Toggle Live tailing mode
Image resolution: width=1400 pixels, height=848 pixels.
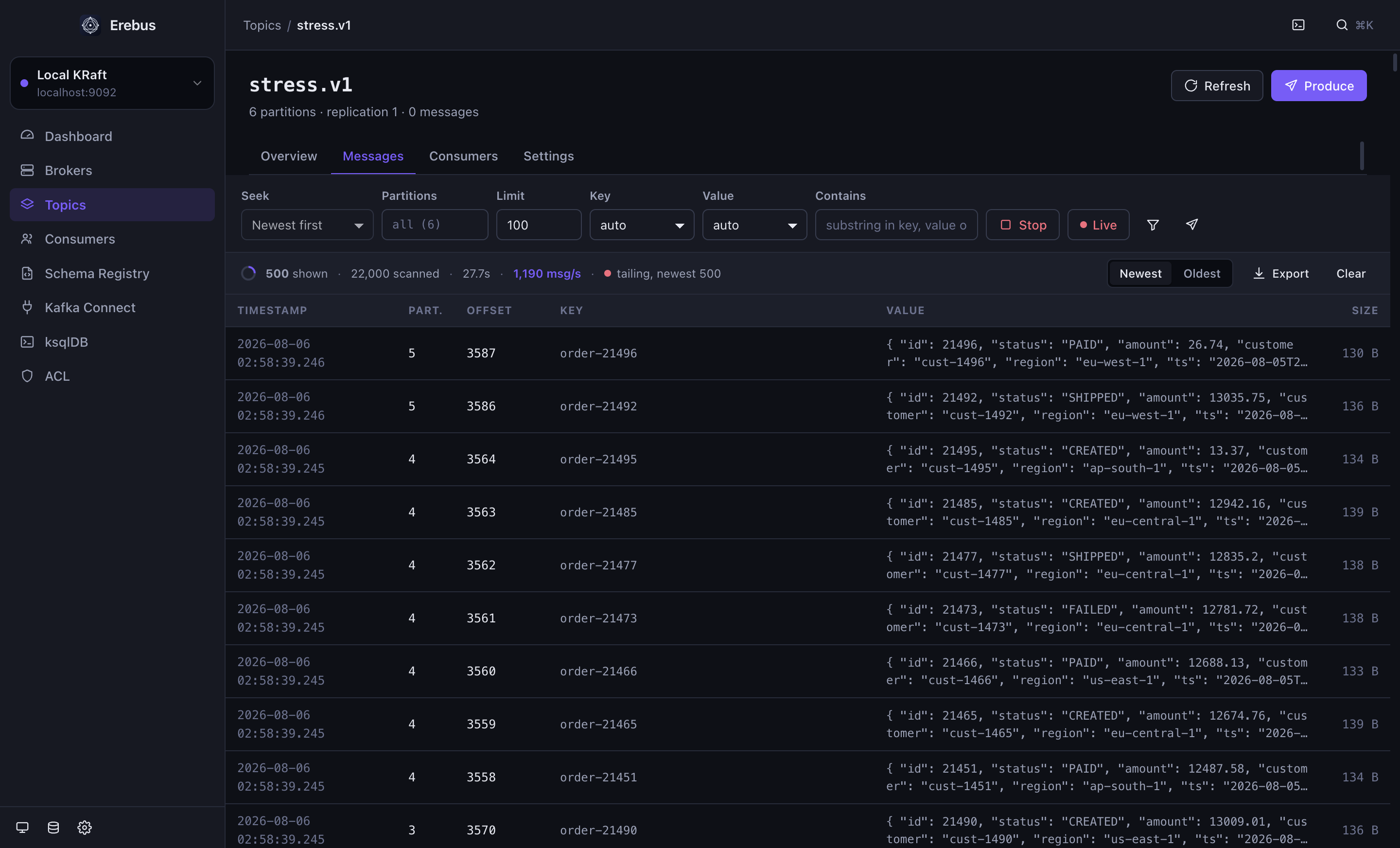pos(1098,225)
